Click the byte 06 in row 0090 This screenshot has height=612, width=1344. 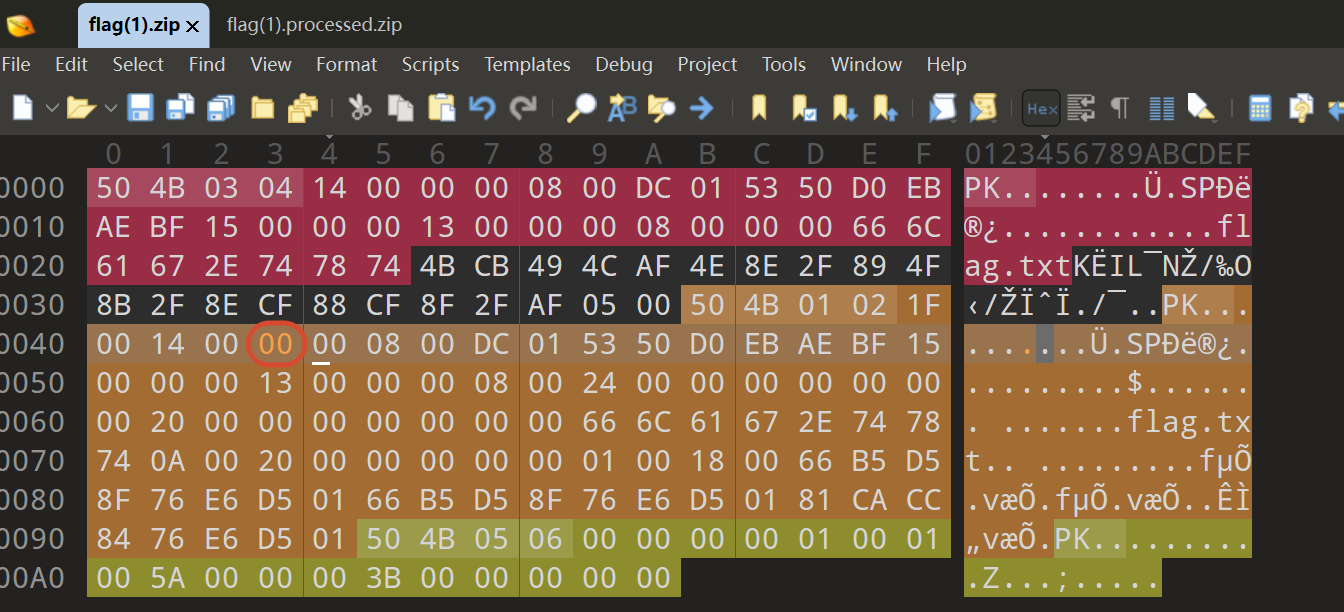click(x=545, y=539)
